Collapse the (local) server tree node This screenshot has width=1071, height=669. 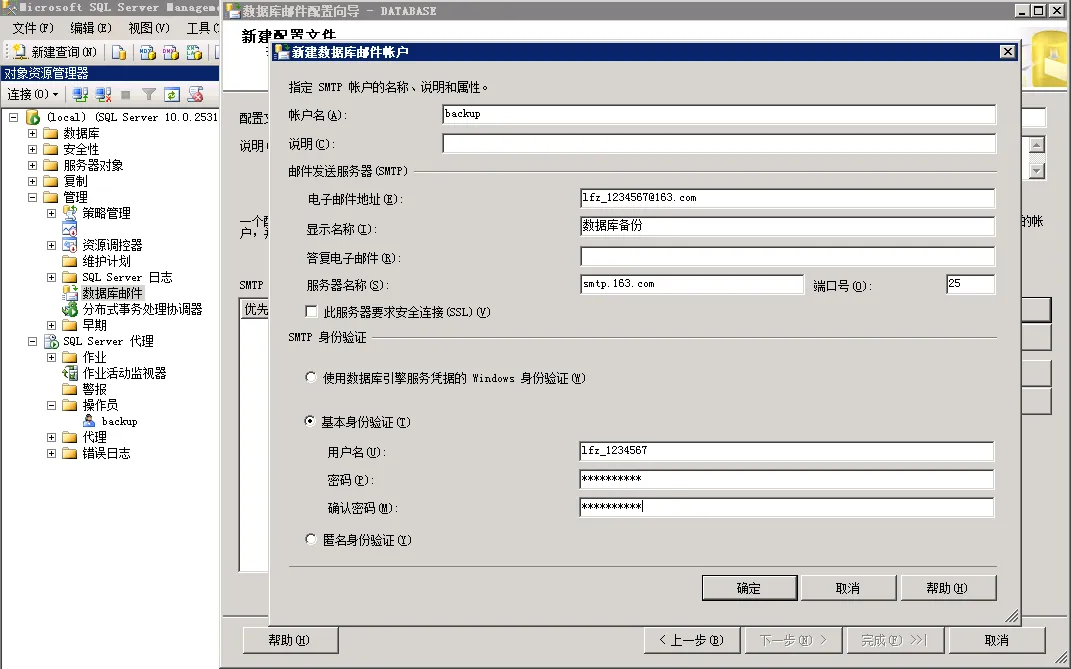[13, 117]
